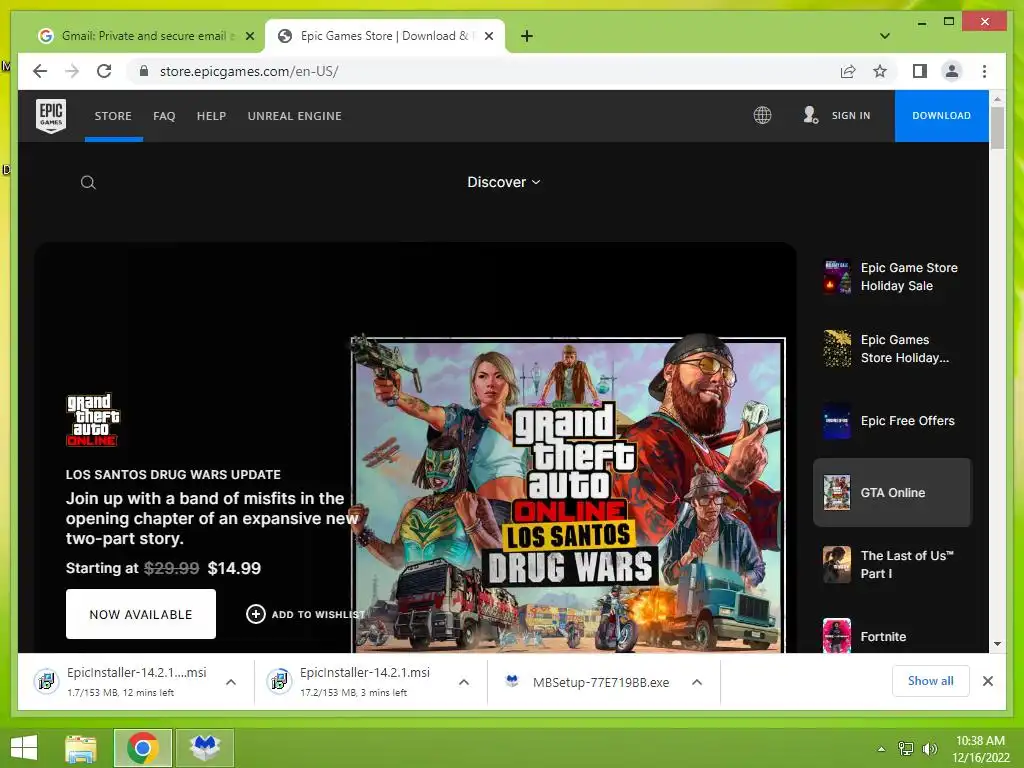The width and height of the screenshot is (1024, 768).
Task: Open the network tray icon
Action: tap(906, 749)
